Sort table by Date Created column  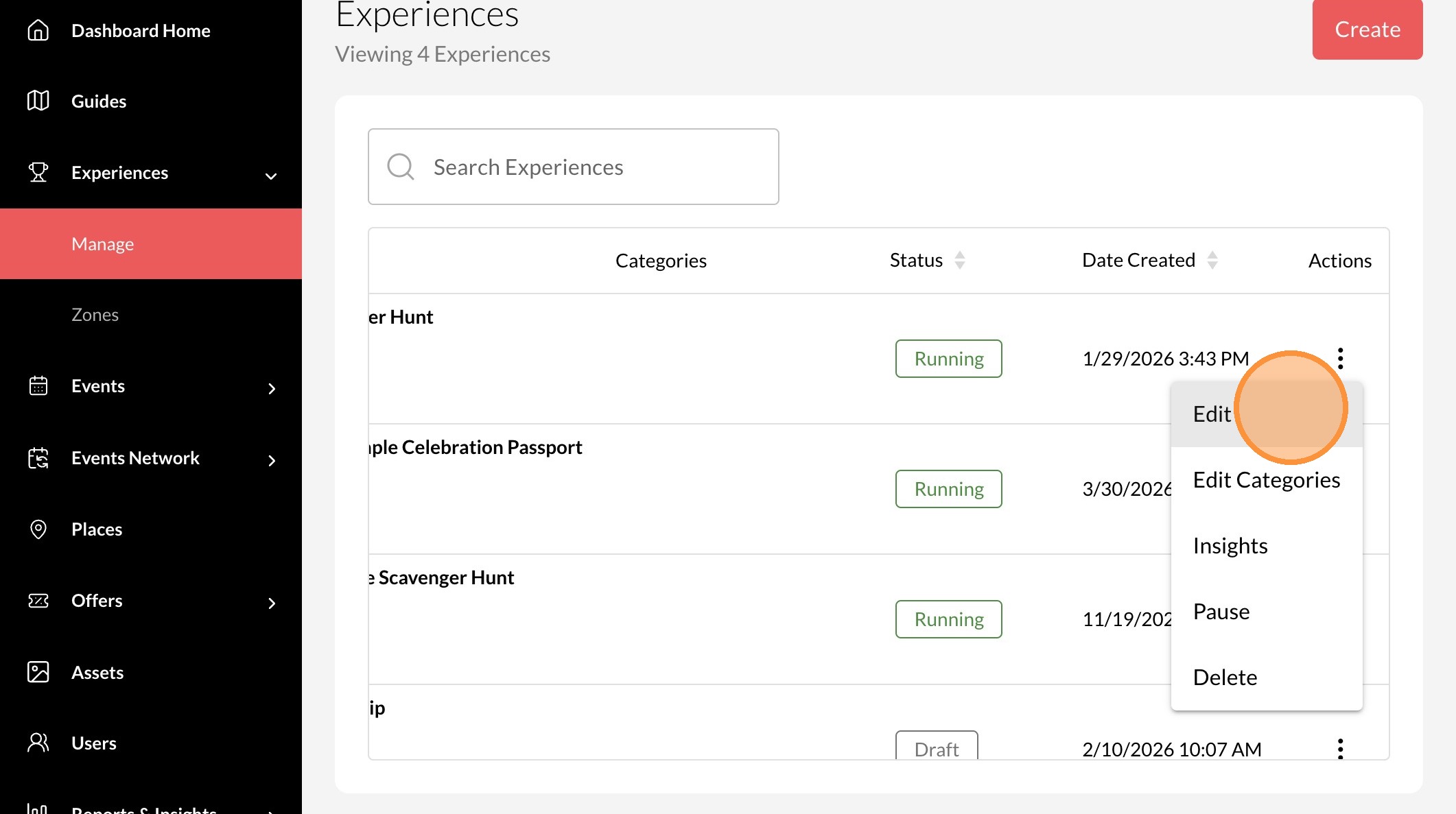[1212, 260]
